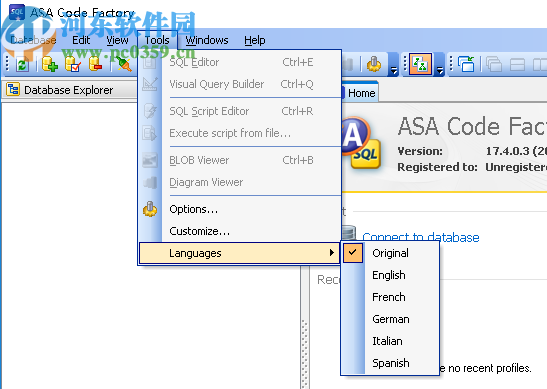Click the options gear icon in toolbar
The width and height of the screenshot is (547, 389).
374,64
